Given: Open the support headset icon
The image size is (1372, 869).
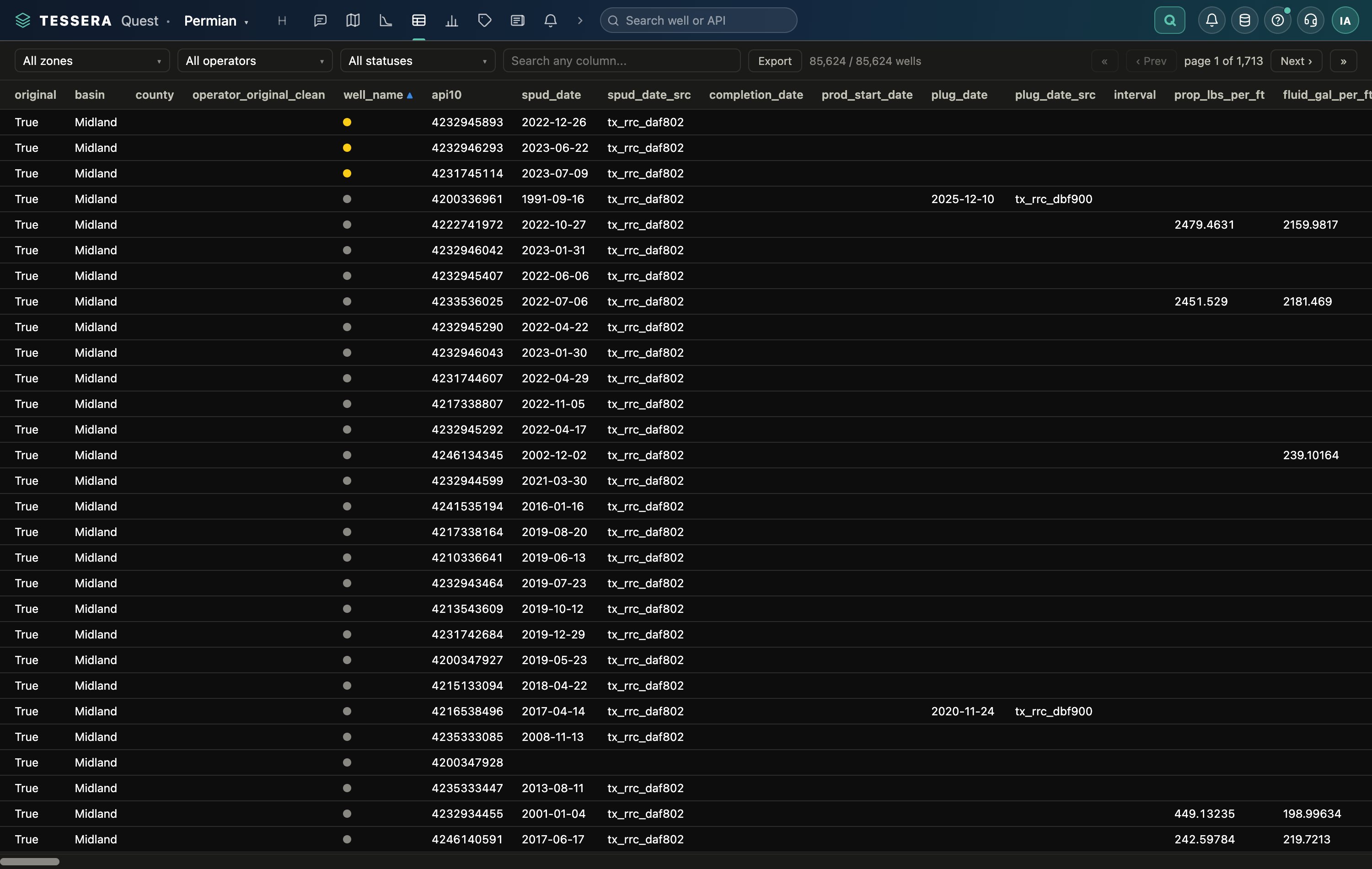Looking at the screenshot, I should (x=1311, y=21).
